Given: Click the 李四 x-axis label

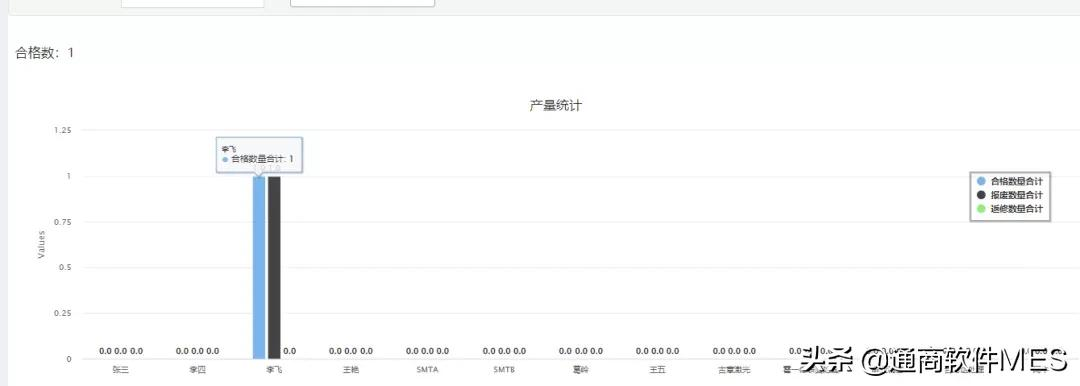Looking at the screenshot, I should pyautogui.click(x=198, y=369).
